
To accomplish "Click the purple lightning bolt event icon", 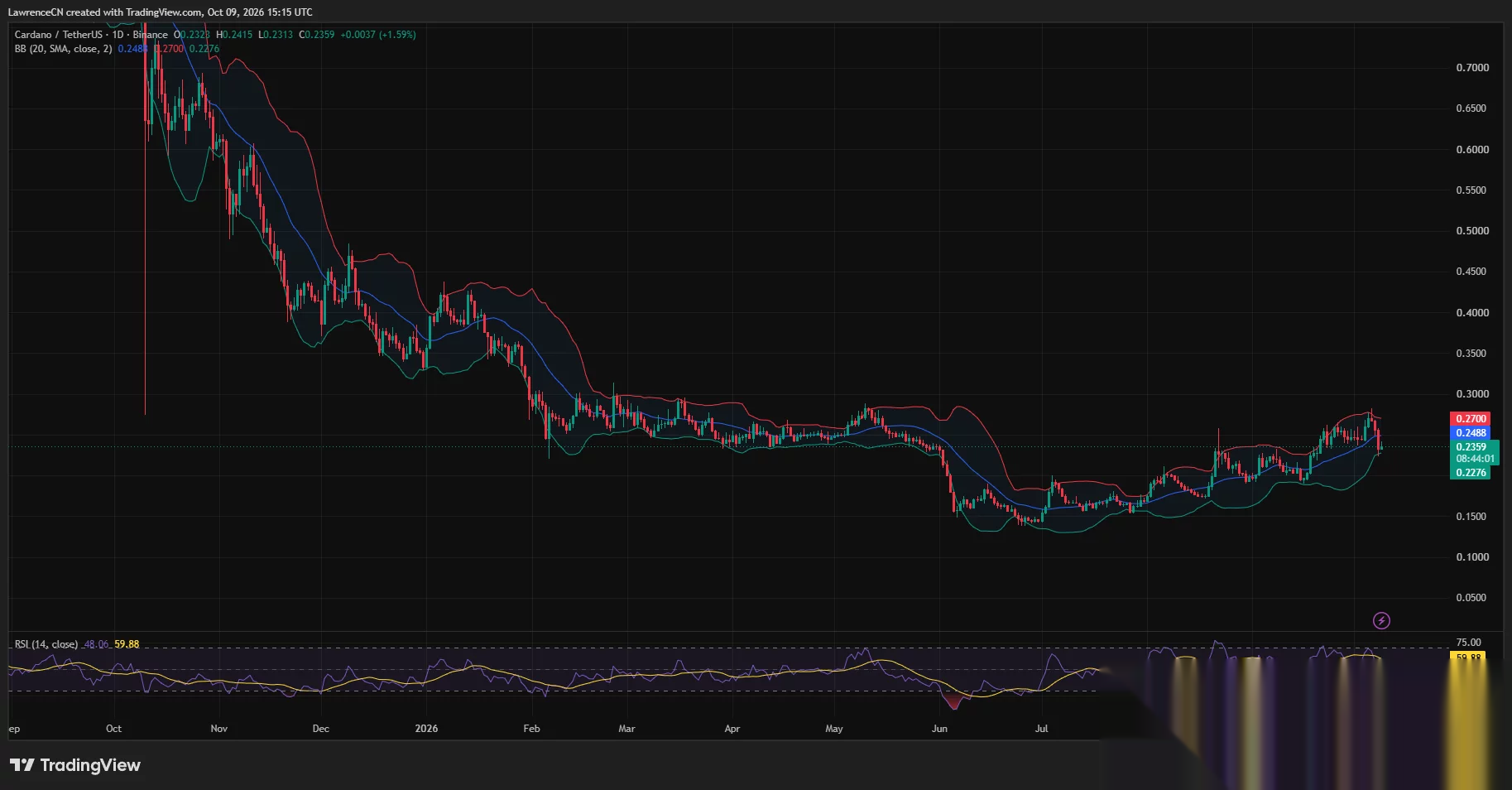I will pos(1381,620).
